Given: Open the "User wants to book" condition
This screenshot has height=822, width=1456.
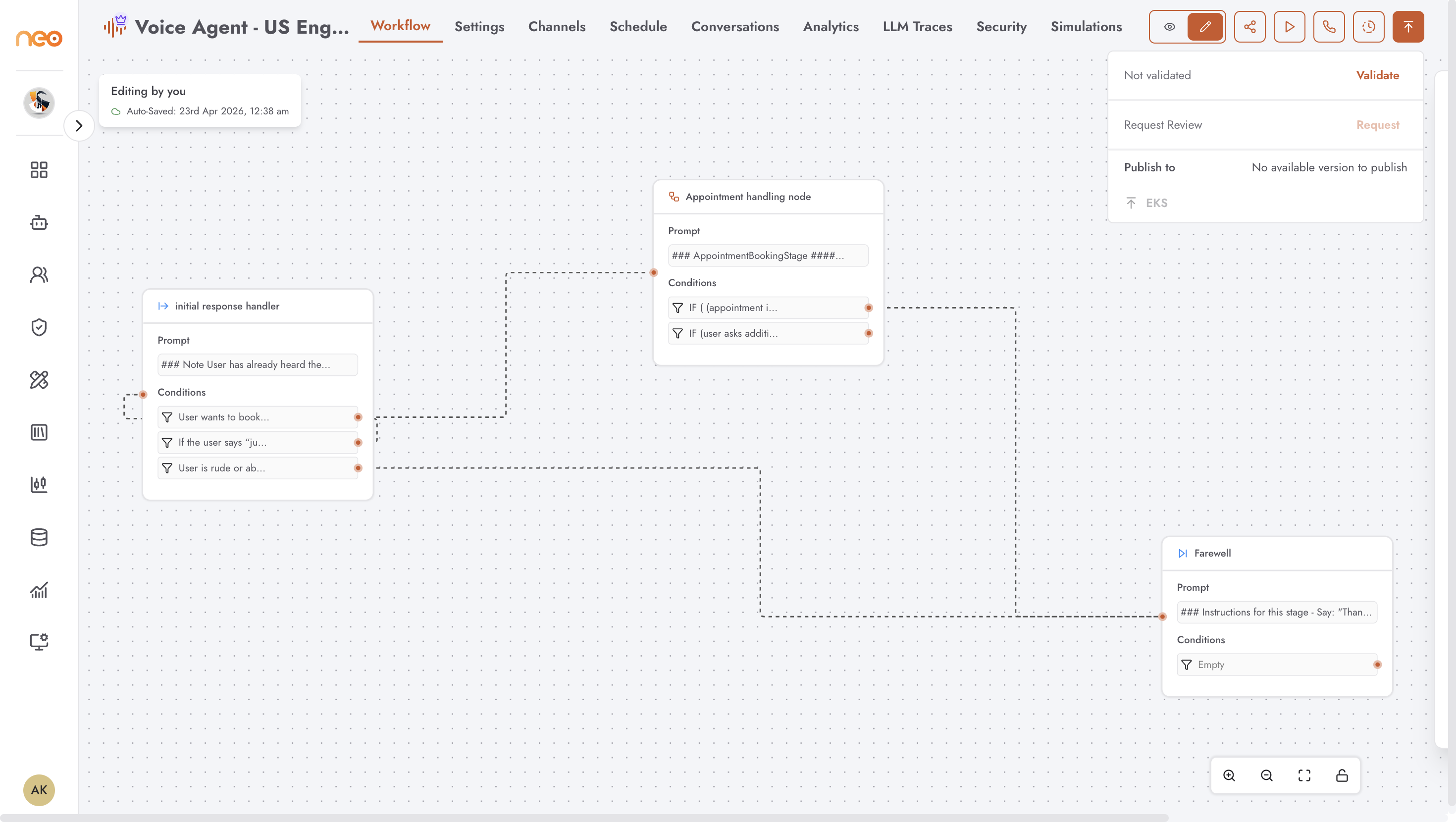Looking at the screenshot, I should pos(258,417).
